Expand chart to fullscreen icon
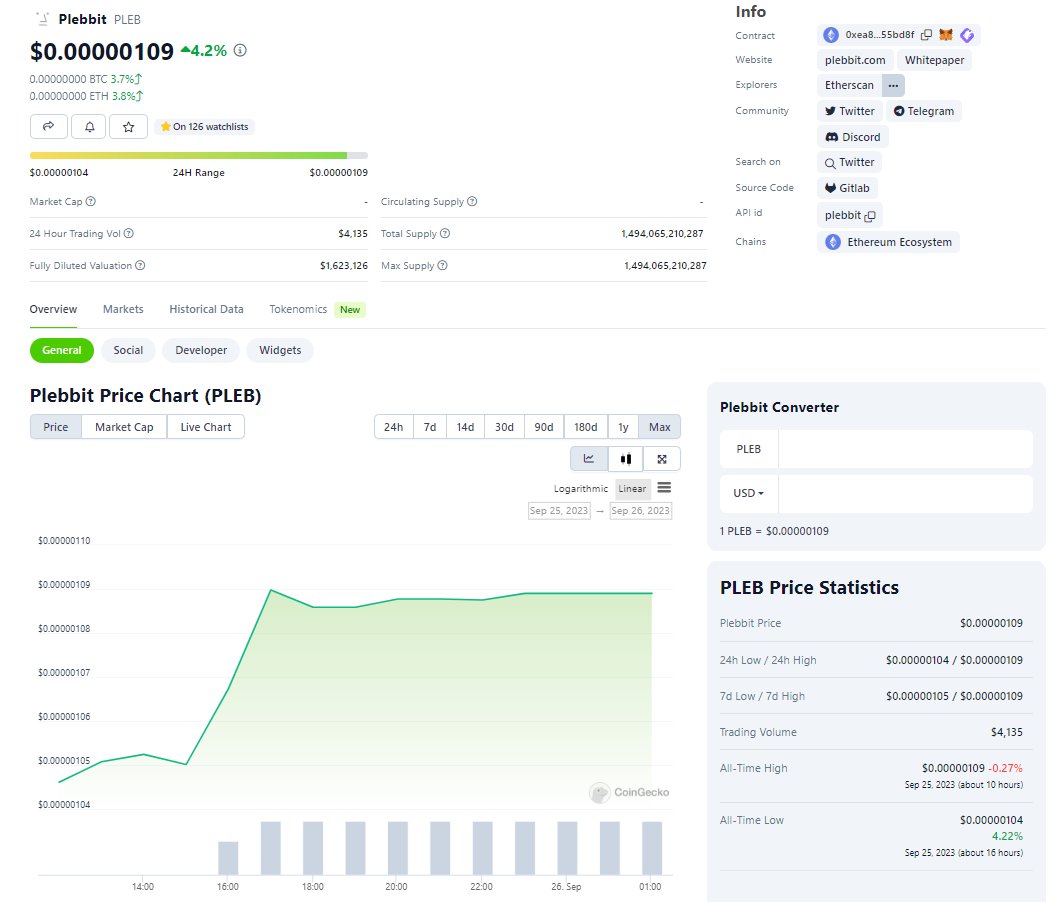The height and width of the screenshot is (902, 1050). click(x=662, y=459)
